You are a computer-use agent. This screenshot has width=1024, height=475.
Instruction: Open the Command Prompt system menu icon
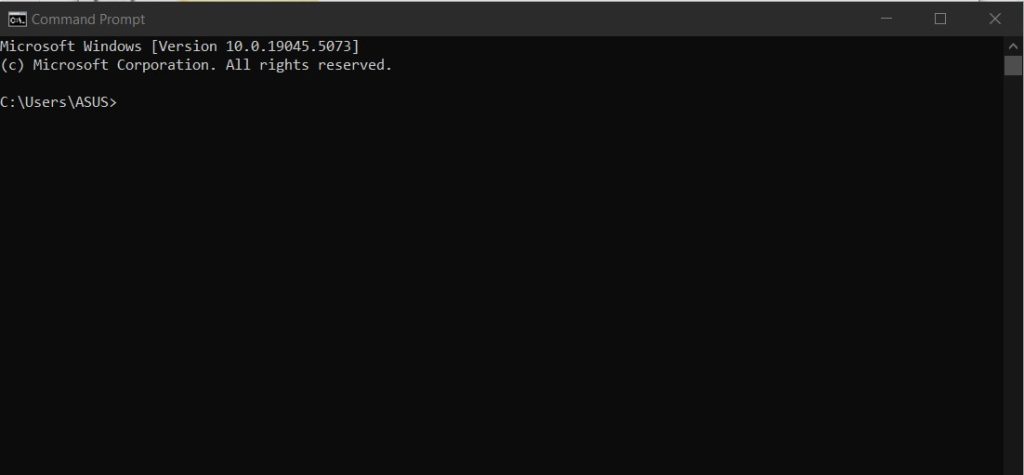pyautogui.click(x=17, y=19)
